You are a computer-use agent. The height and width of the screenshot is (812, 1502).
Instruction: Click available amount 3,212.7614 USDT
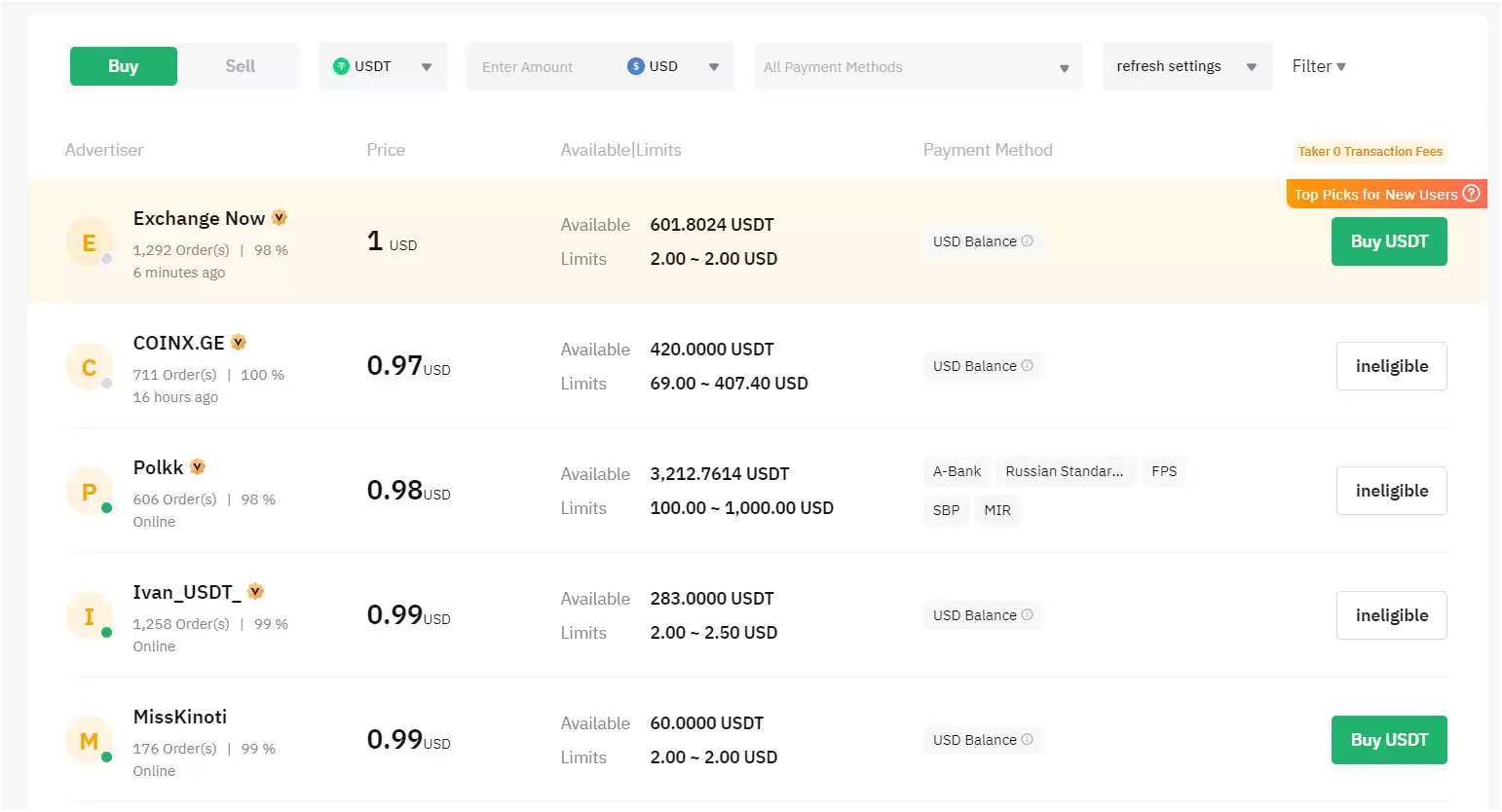pos(720,474)
